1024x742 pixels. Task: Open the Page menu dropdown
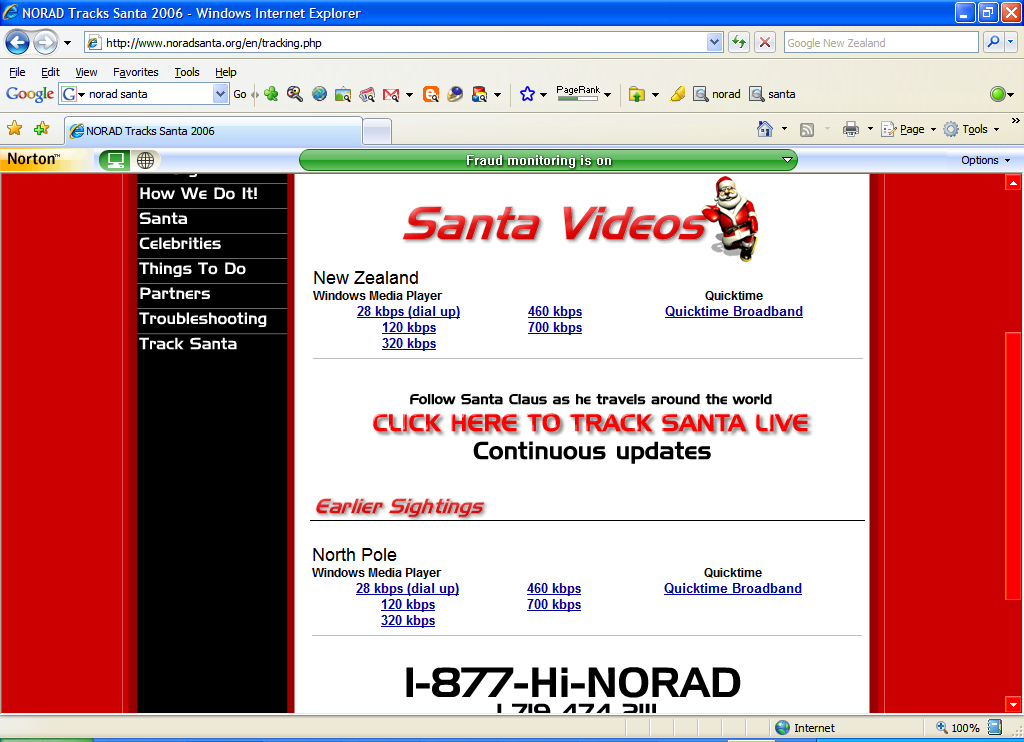pos(909,129)
